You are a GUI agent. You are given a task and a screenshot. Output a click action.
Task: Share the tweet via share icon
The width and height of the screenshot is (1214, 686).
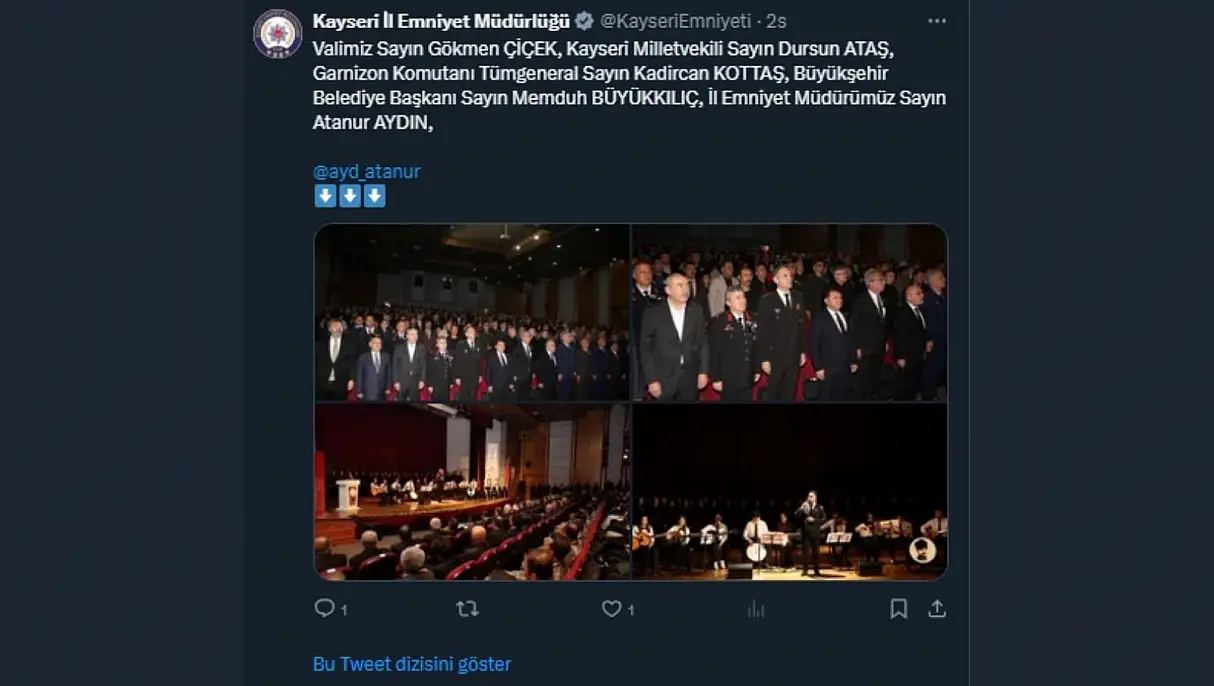pos(937,608)
